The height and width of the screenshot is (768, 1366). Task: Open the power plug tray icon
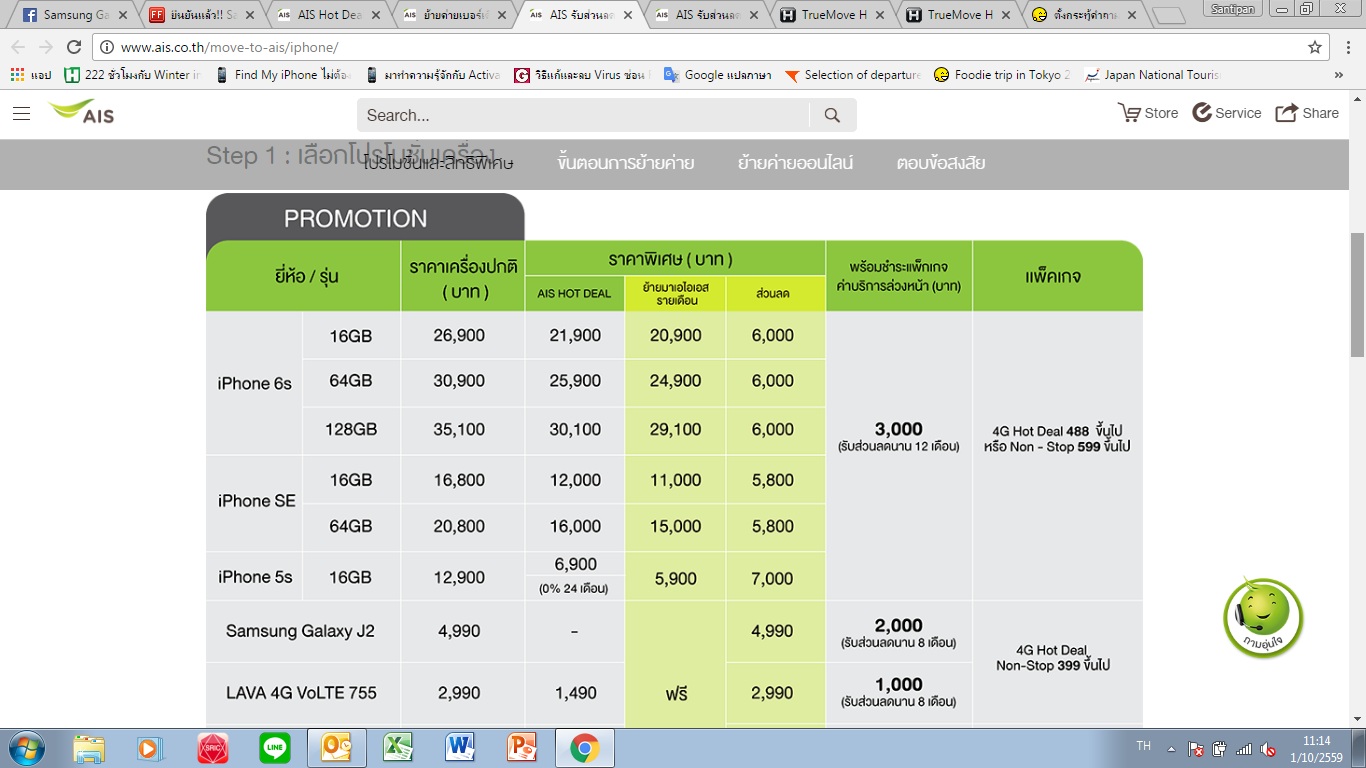pos(1220,749)
